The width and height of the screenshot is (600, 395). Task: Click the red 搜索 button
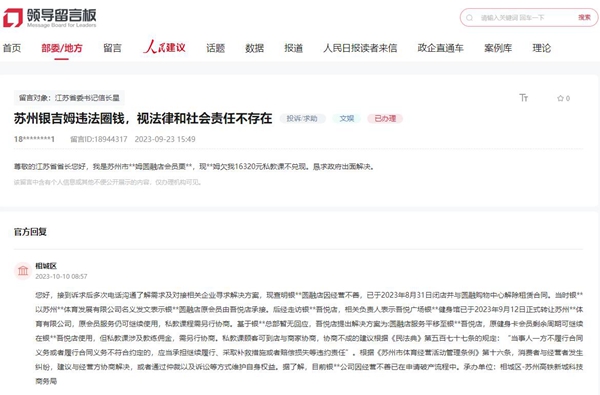point(584,17)
